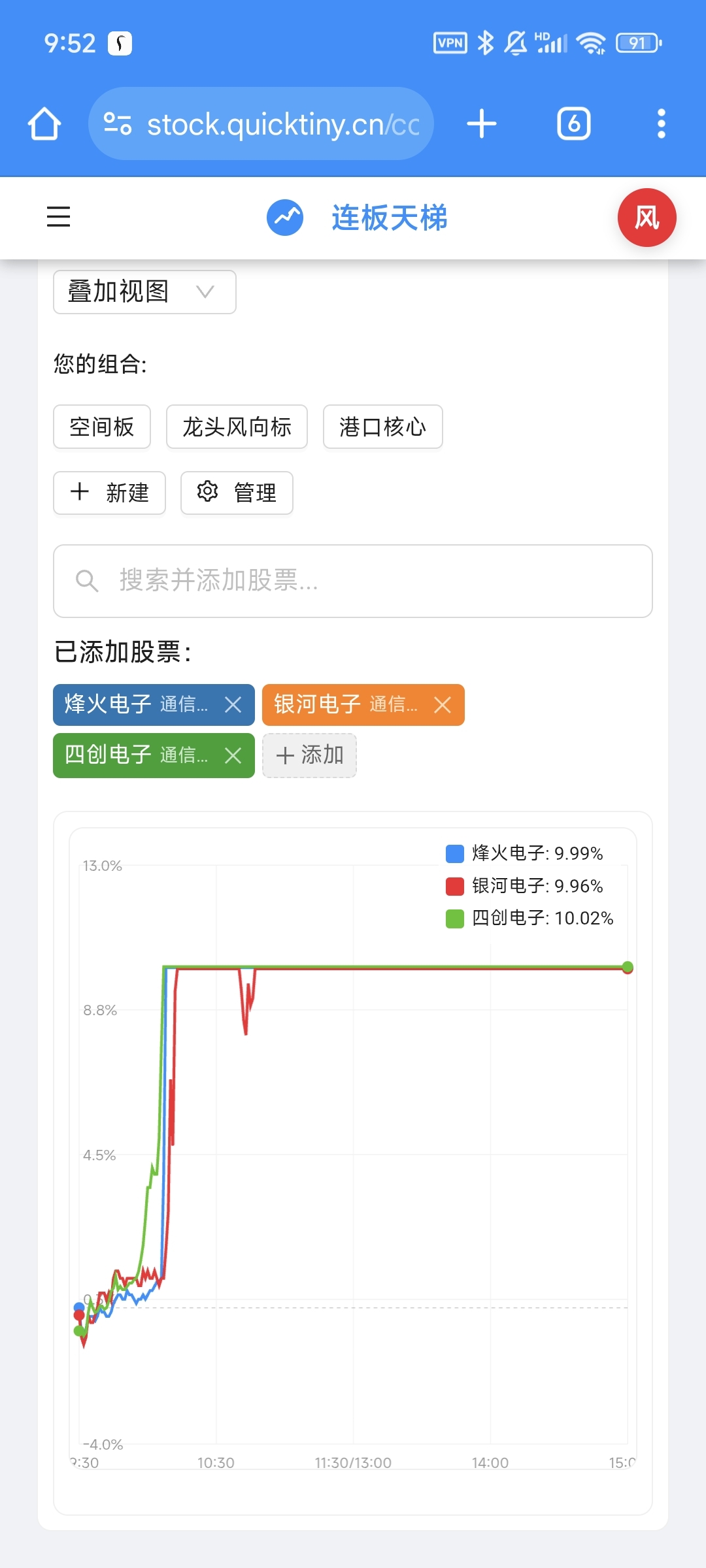Screen dimensions: 706x1568
Task: Tap the red 风 avatar button
Action: pos(647,218)
